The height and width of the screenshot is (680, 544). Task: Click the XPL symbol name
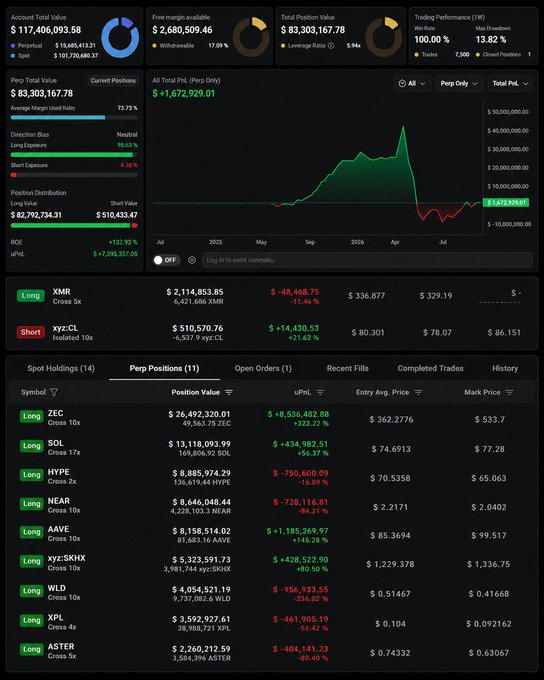tap(55, 618)
